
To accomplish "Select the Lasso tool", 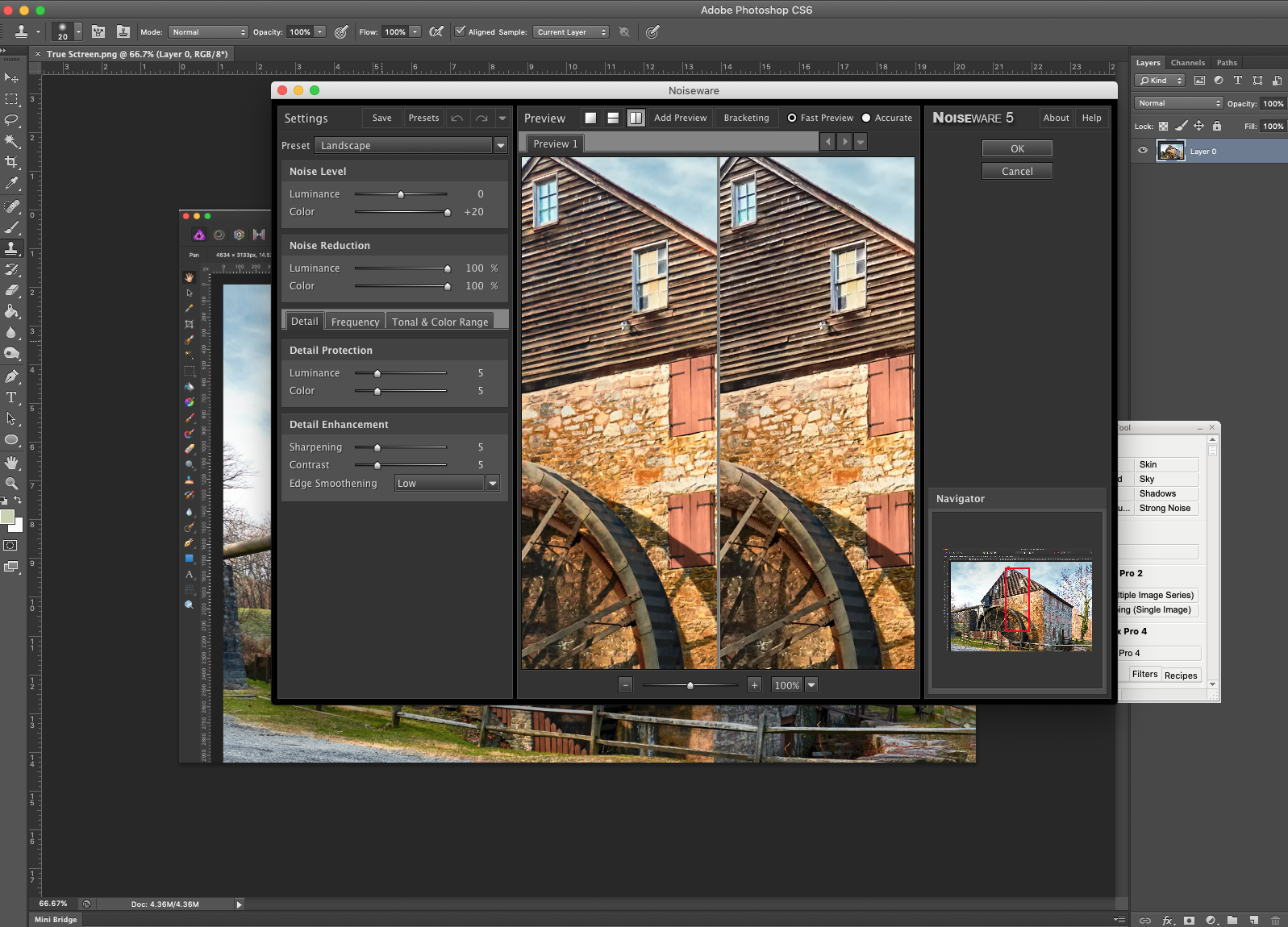I will (x=11, y=120).
